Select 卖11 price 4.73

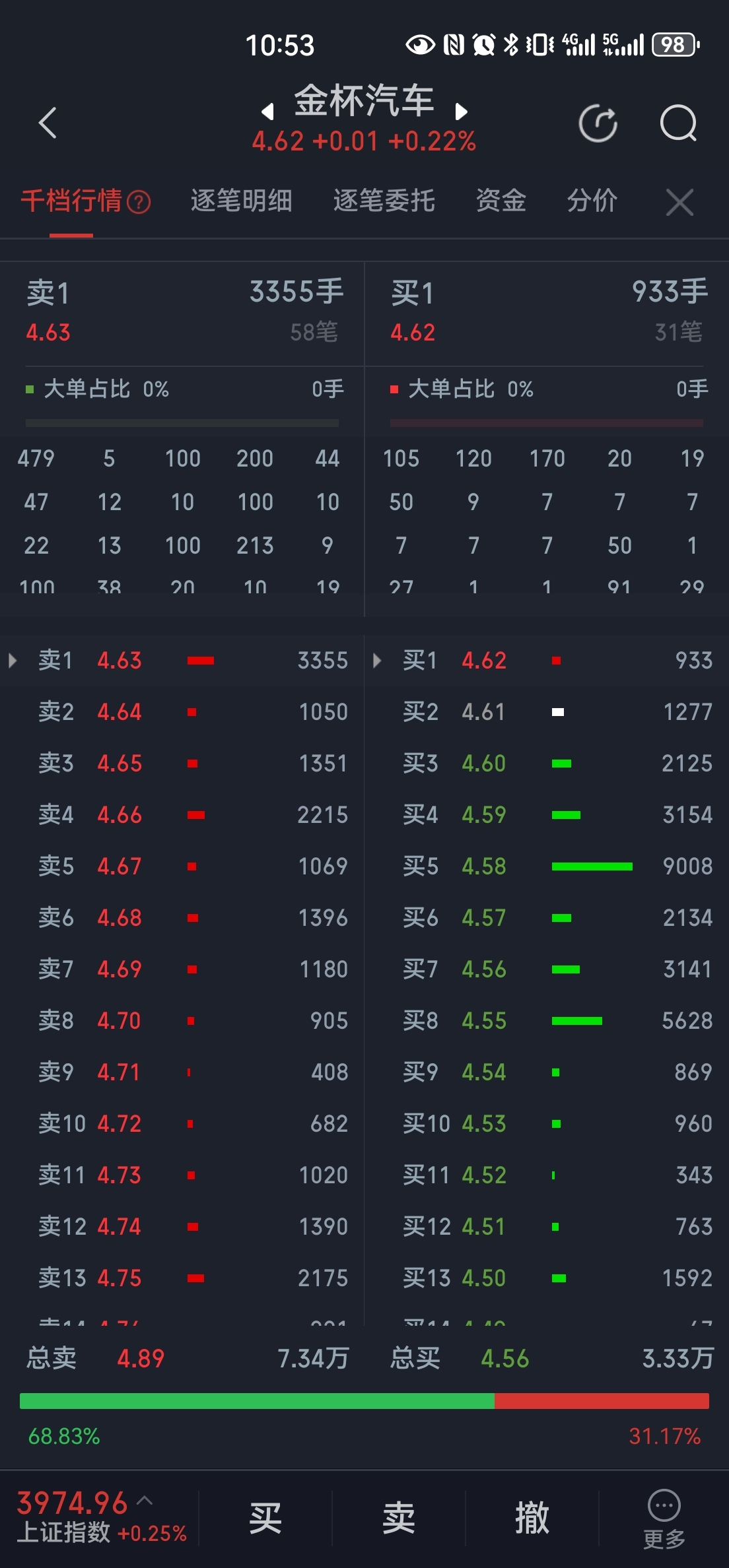120,1175
